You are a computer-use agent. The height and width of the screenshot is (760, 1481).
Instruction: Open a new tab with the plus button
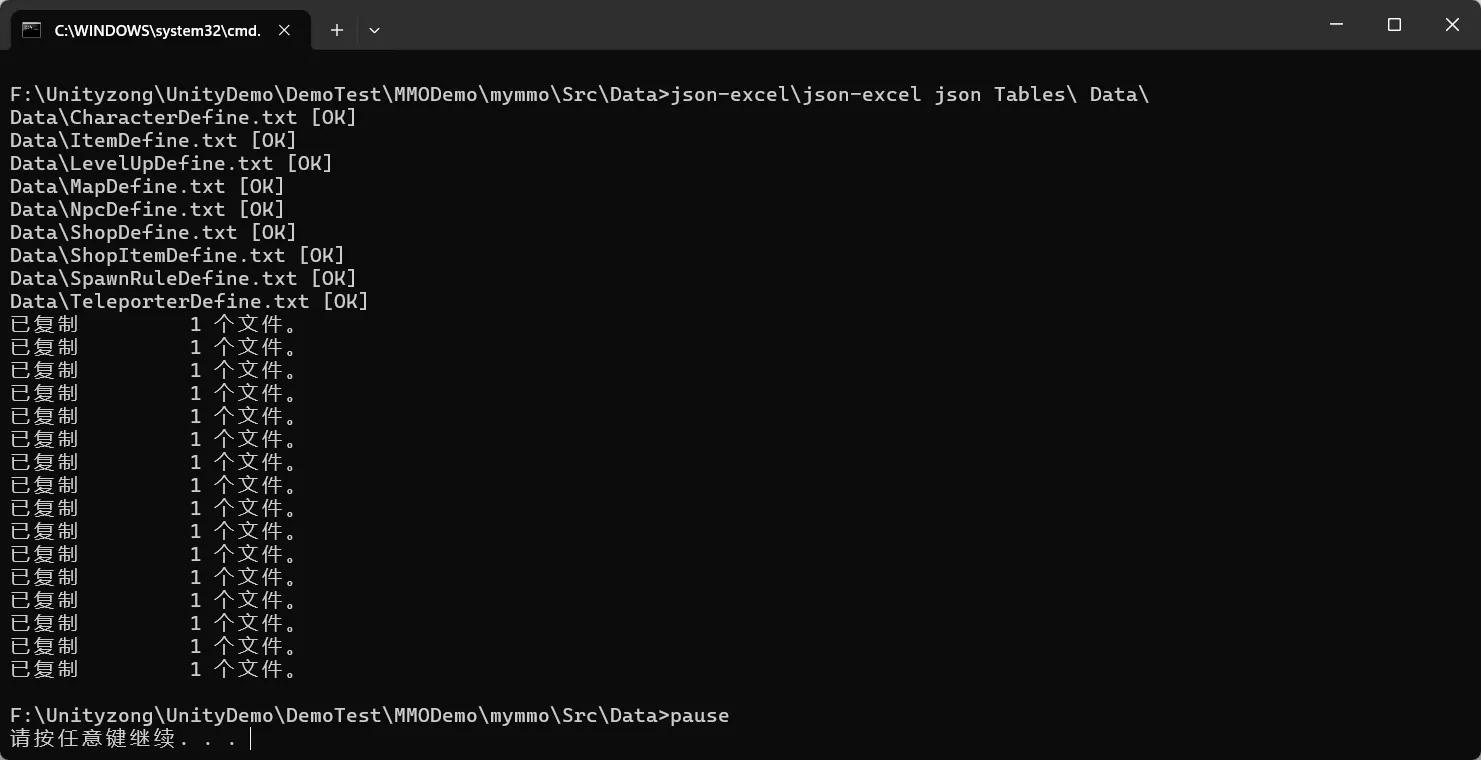coord(337,30)
